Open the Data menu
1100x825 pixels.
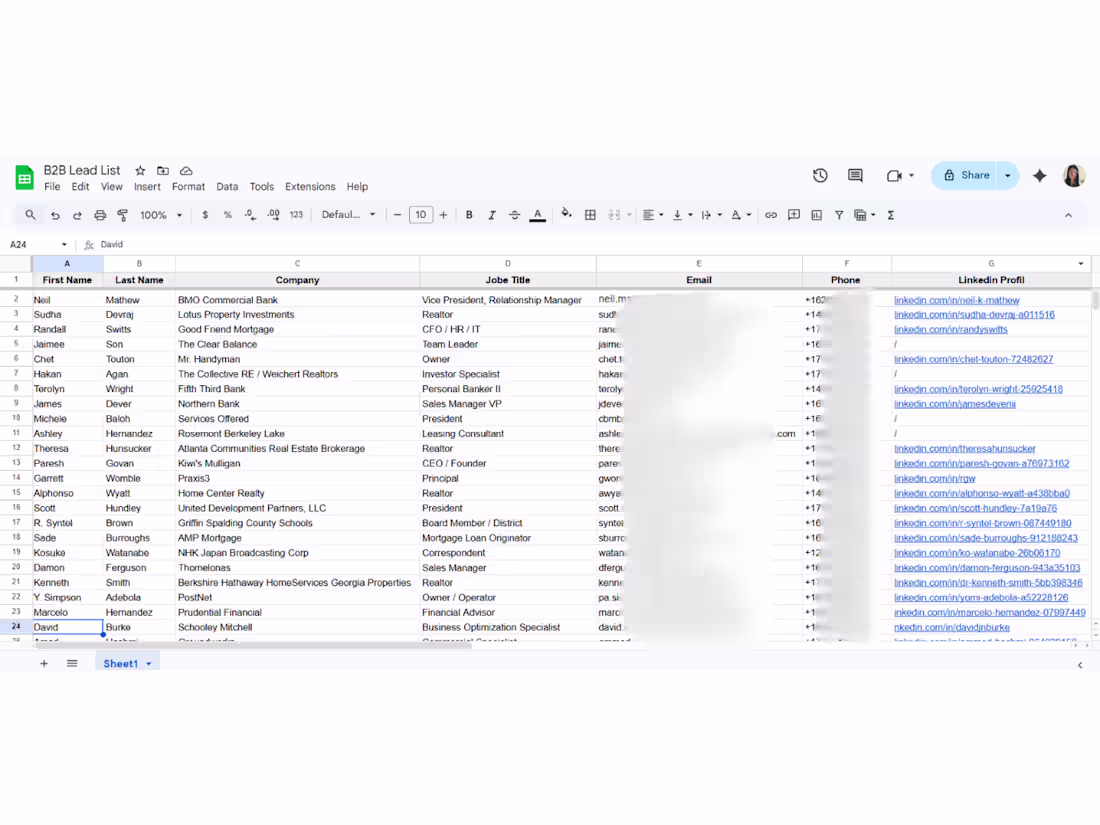(x=227, y=187)
